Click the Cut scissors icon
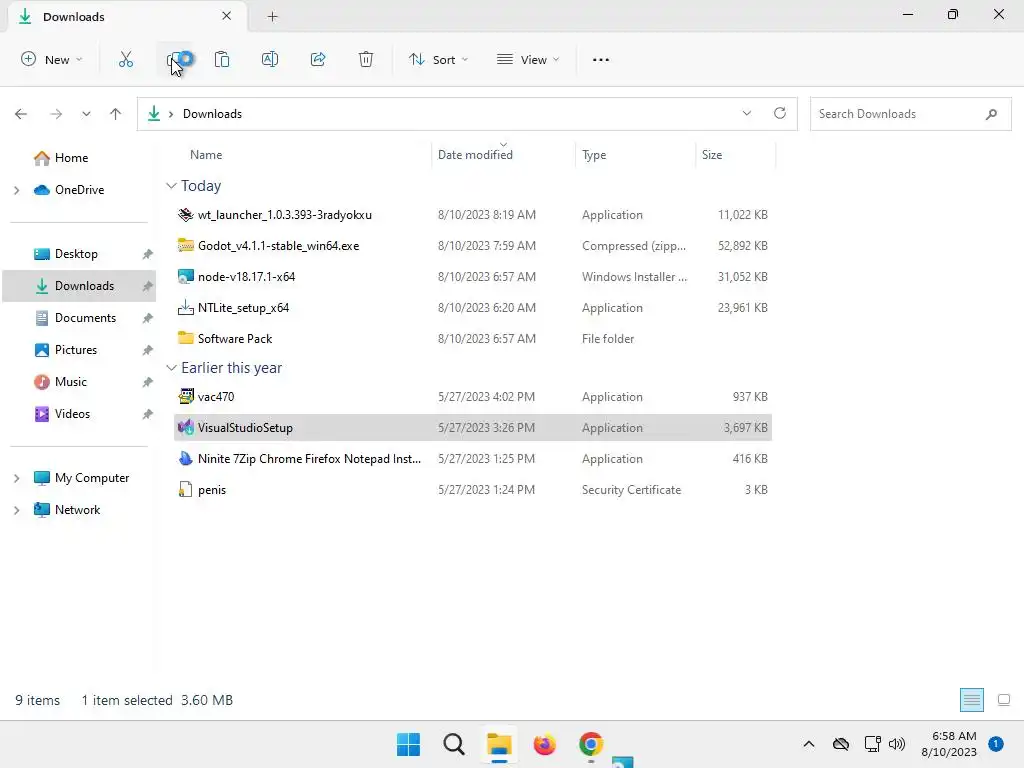 [126, 59]
